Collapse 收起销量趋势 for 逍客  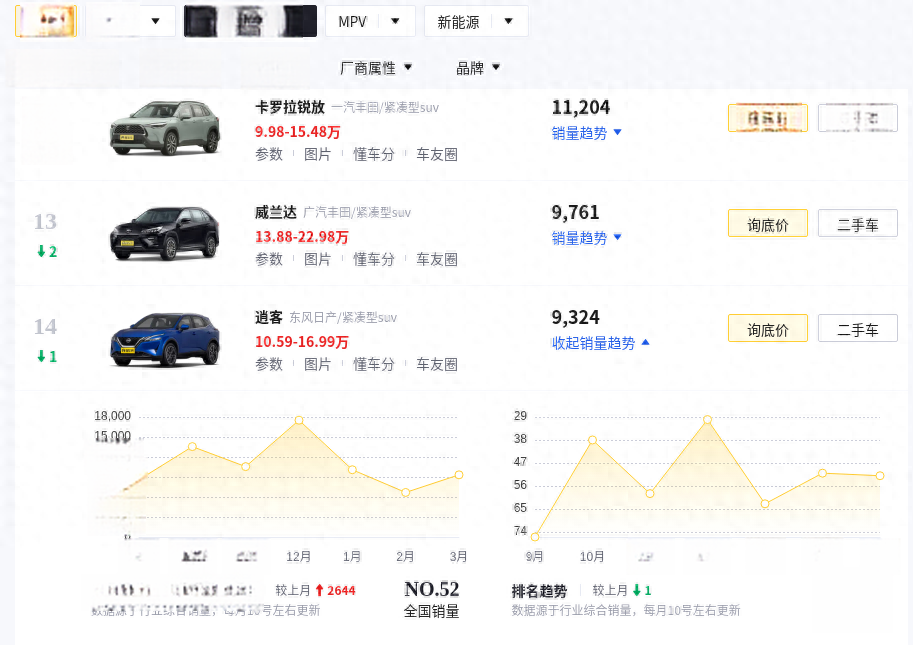tap(600, 343)
